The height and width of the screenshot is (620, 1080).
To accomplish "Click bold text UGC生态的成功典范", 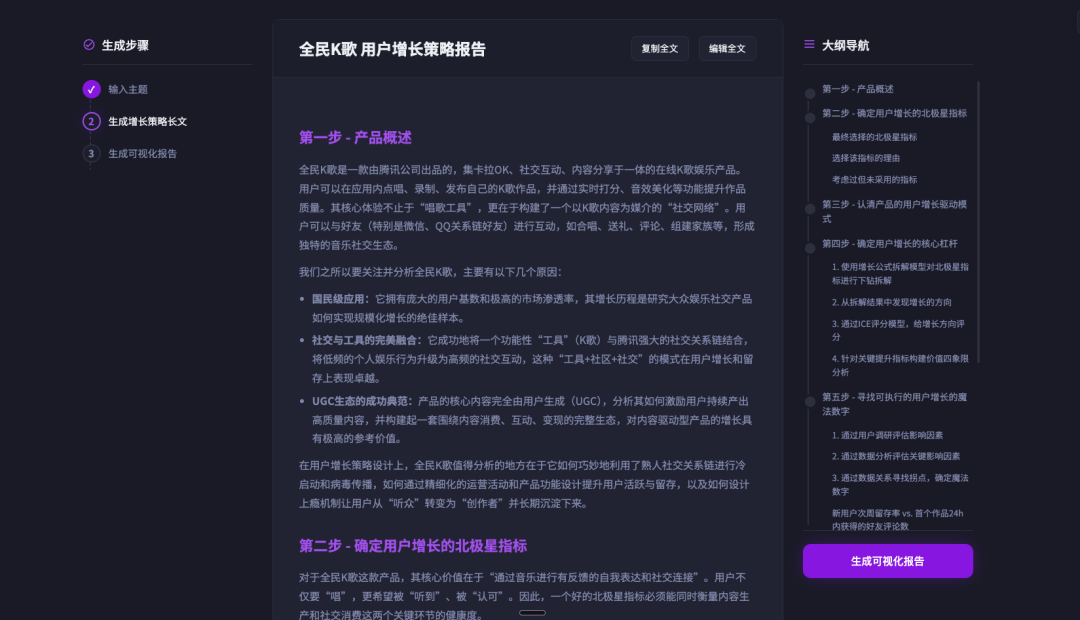I will click(x=362, y=401).
